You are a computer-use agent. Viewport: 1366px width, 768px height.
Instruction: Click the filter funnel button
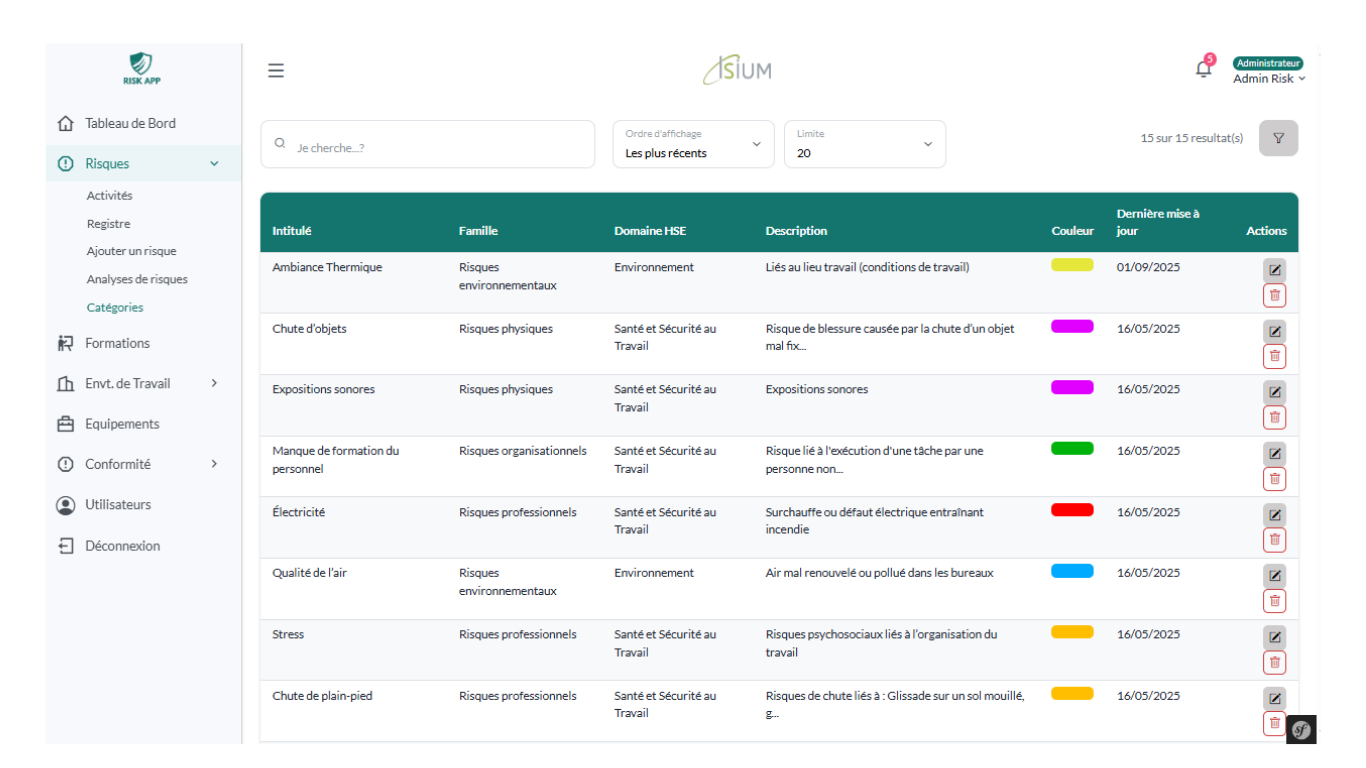click(x=1278, y=138)
